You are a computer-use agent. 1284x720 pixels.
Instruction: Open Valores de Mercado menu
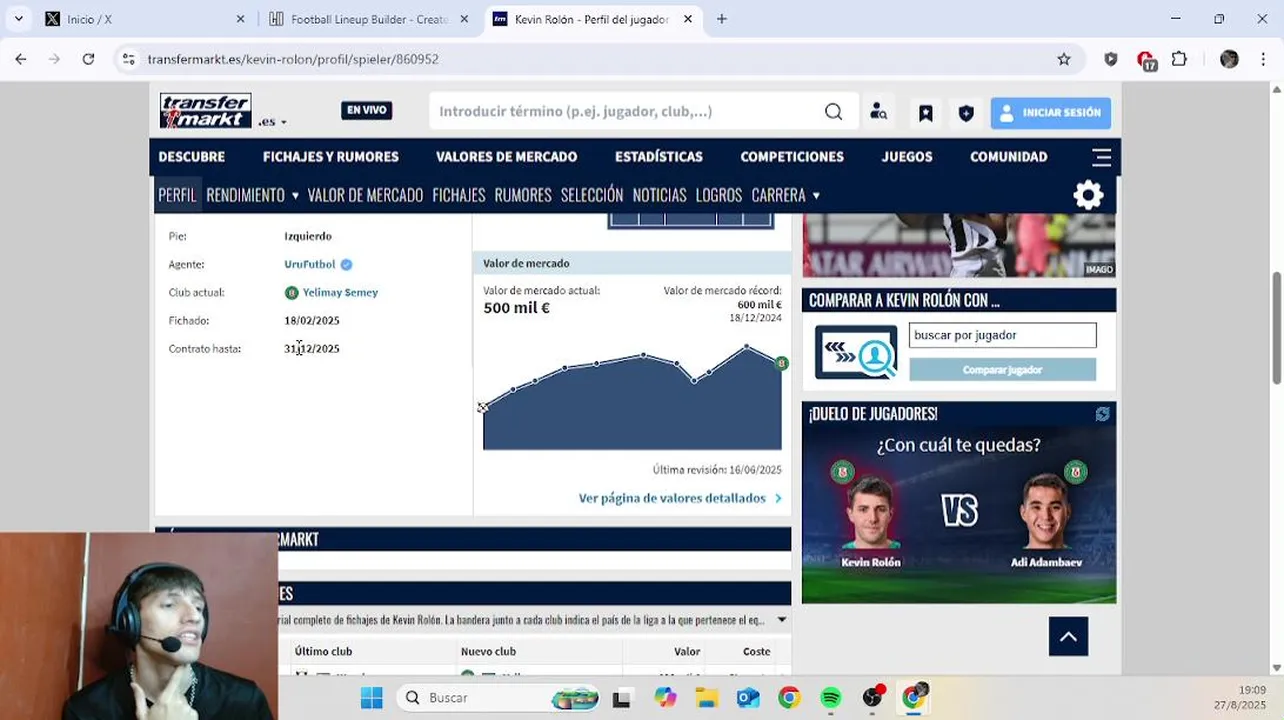tap(506, 157)
